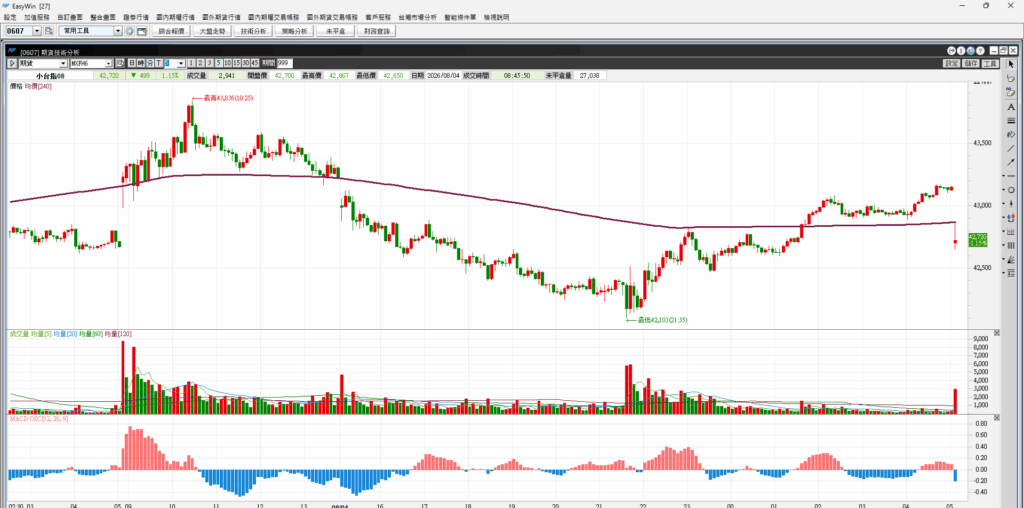Viewport: 1024px width, 508px height.
Task: Expand the 常用工具 dropdown
Action: pyautogui.click(x=118, y=31)
